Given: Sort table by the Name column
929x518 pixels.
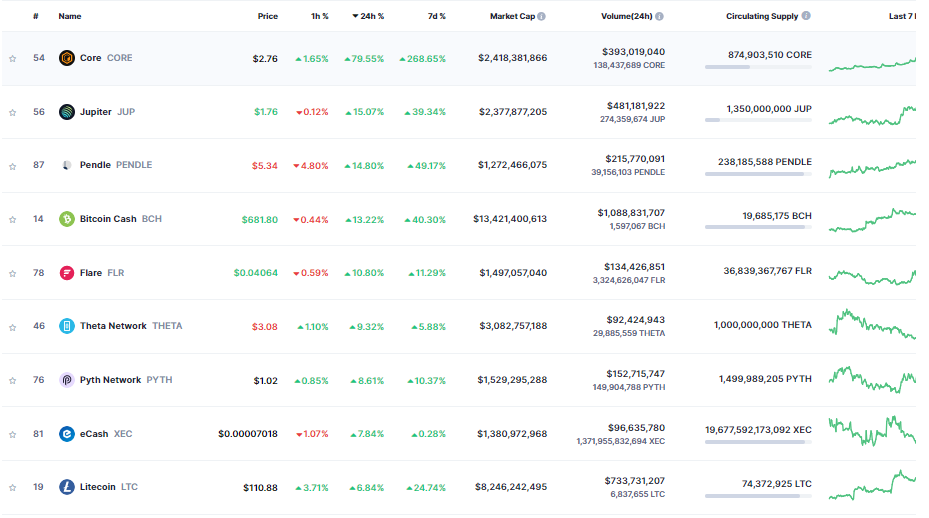Looking at the screenshot, I should [x=70, y=17].
